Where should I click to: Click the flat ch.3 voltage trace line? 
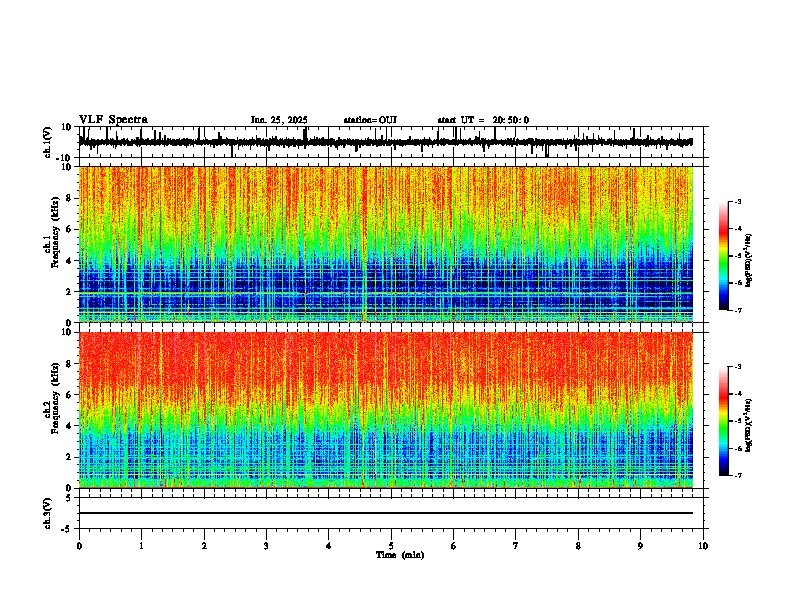point(386,513)
